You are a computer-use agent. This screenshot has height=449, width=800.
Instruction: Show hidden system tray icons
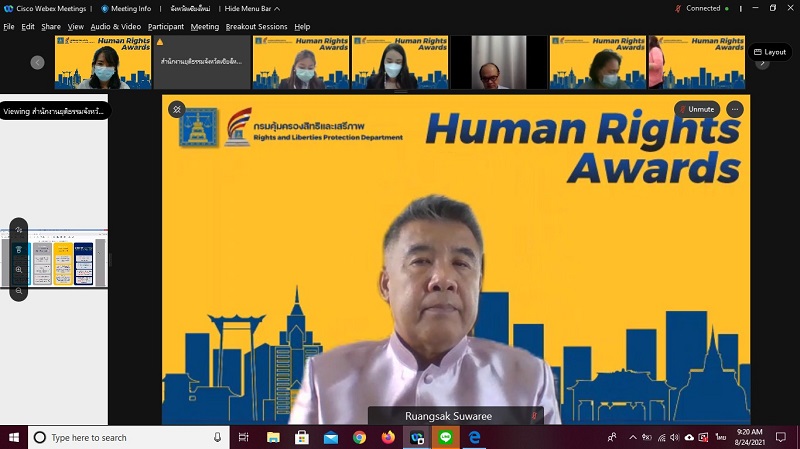[632, 438]
